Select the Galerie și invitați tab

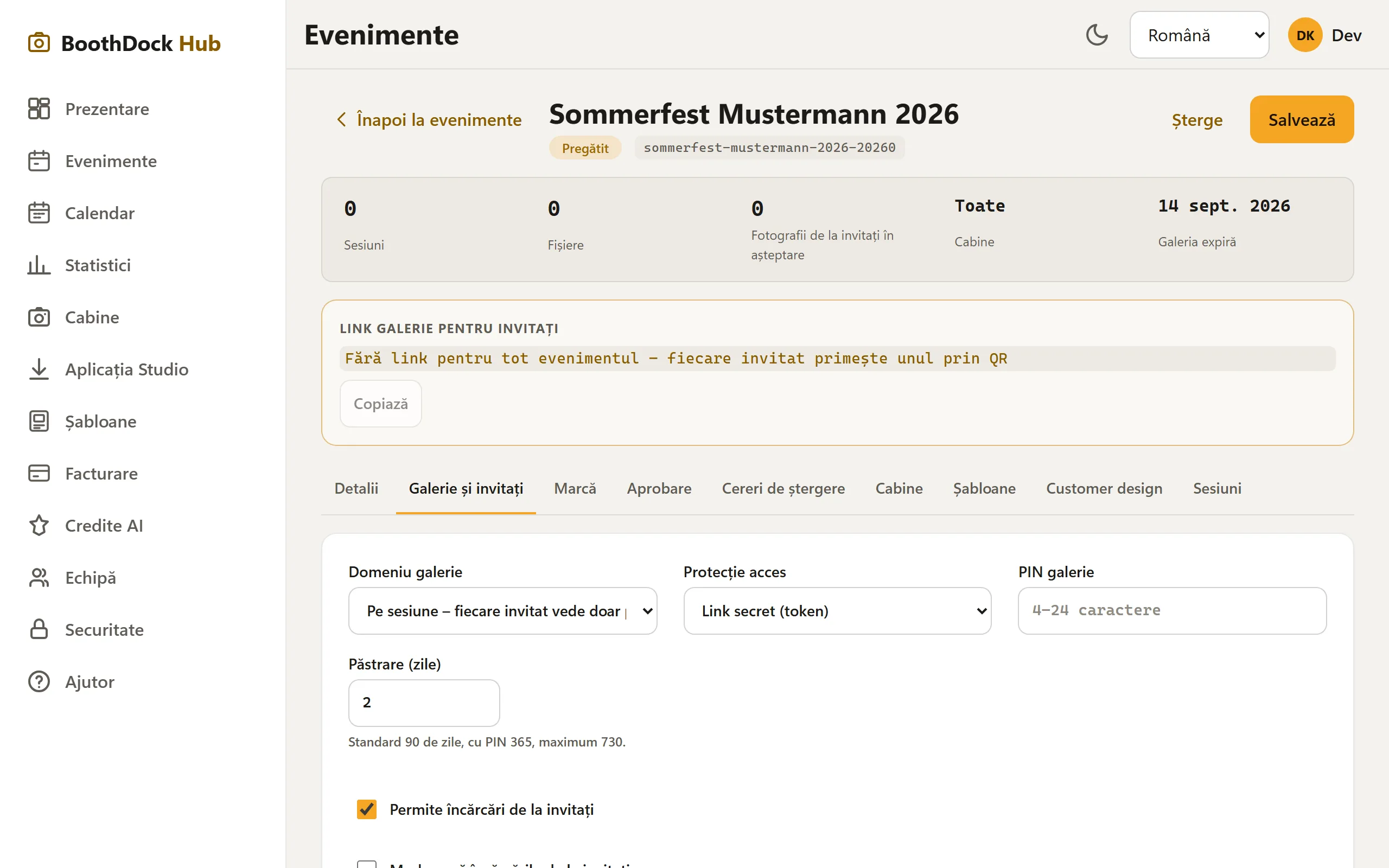tap(466, 489)
